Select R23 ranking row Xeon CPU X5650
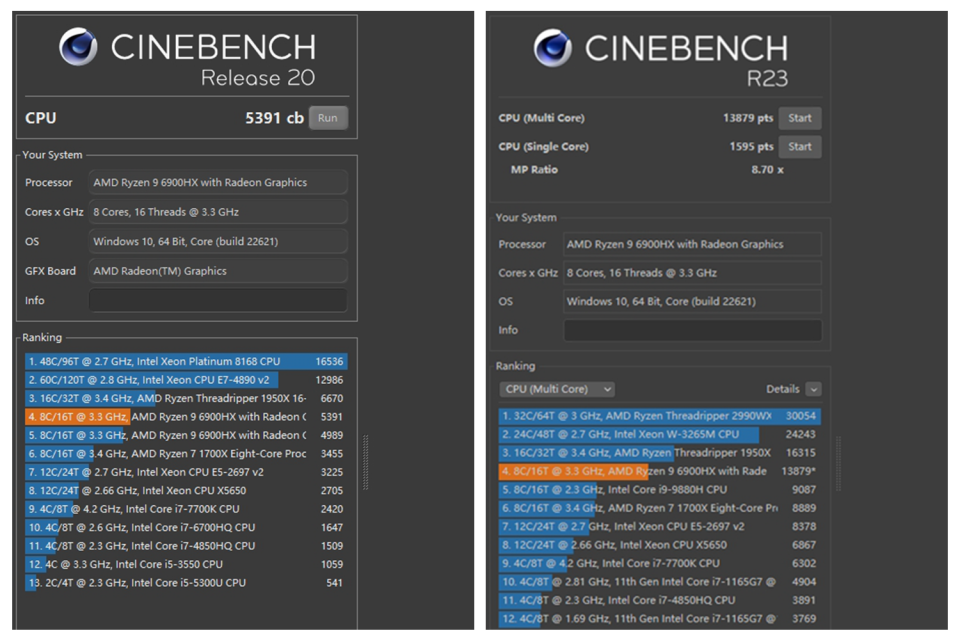Viewport: 960px width, 640px height. click(660, 544)
